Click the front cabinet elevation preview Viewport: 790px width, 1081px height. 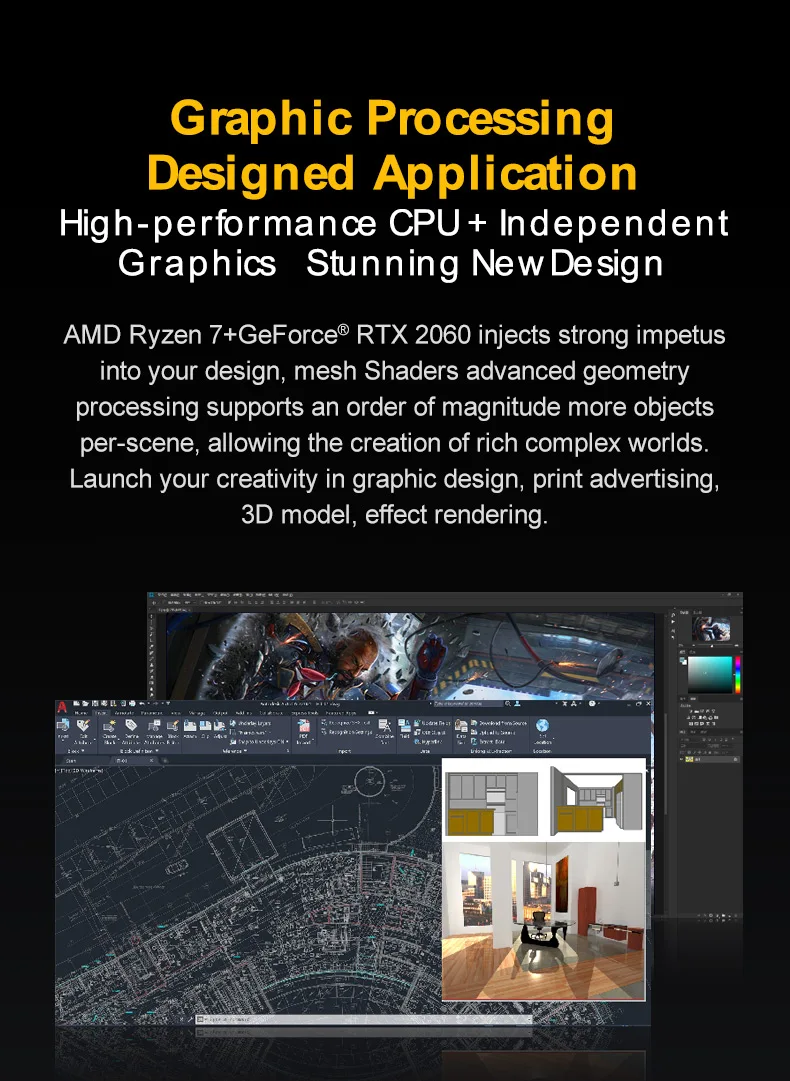point(492,804)
